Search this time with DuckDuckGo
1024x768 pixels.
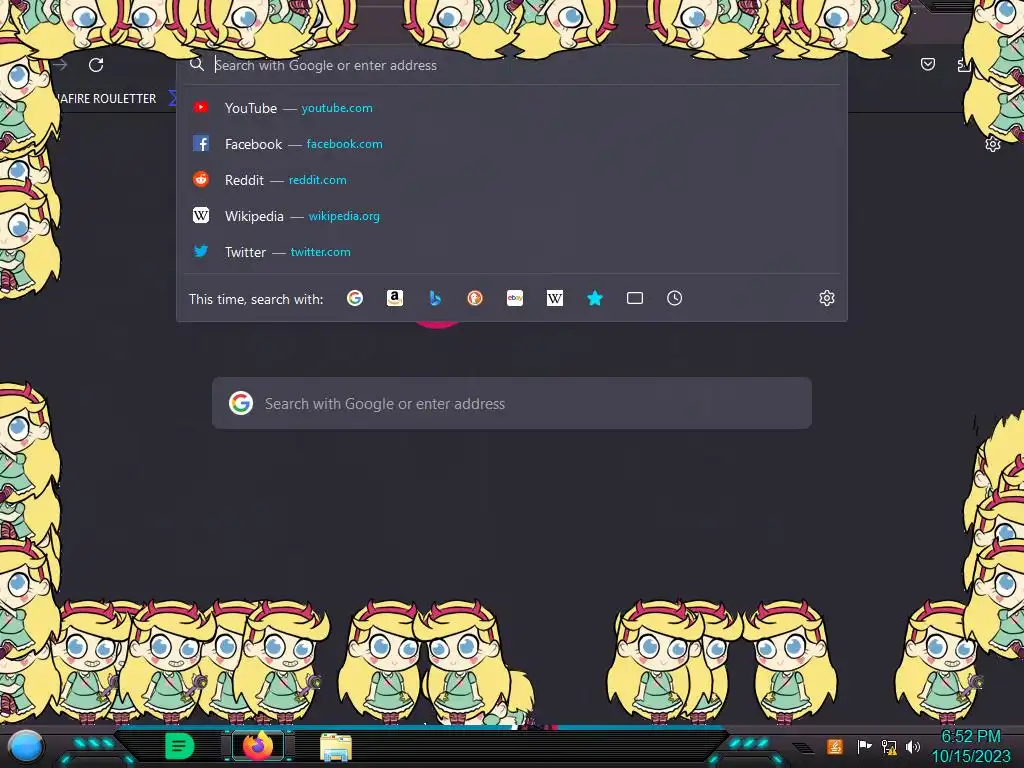point(475,298)
